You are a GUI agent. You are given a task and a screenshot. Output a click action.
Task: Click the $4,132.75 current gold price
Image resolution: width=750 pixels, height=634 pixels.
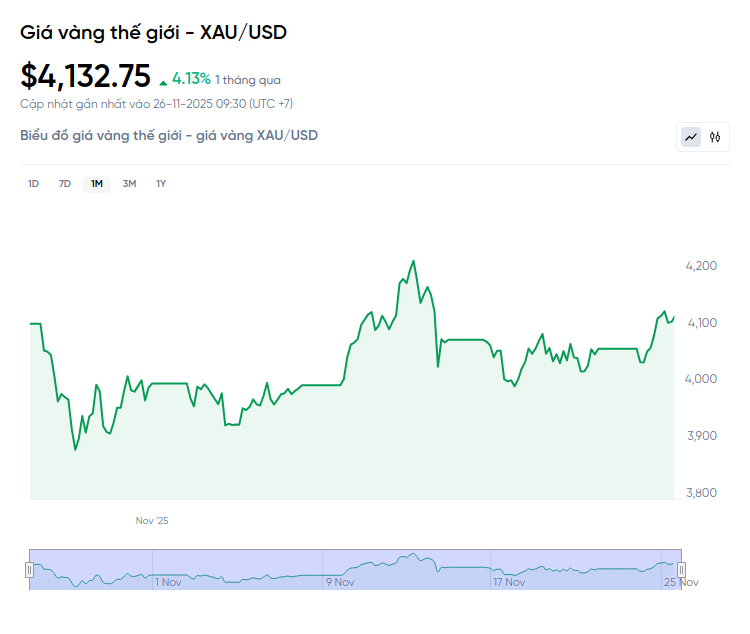coord(85,76)
